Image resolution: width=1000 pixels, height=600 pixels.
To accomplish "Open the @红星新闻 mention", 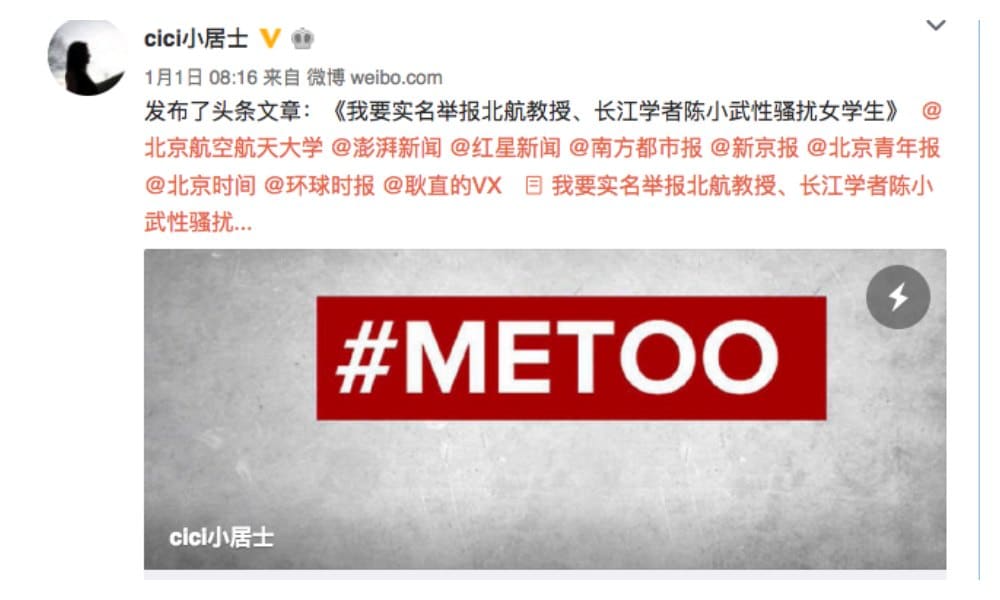I will click(x=505, y=148).
